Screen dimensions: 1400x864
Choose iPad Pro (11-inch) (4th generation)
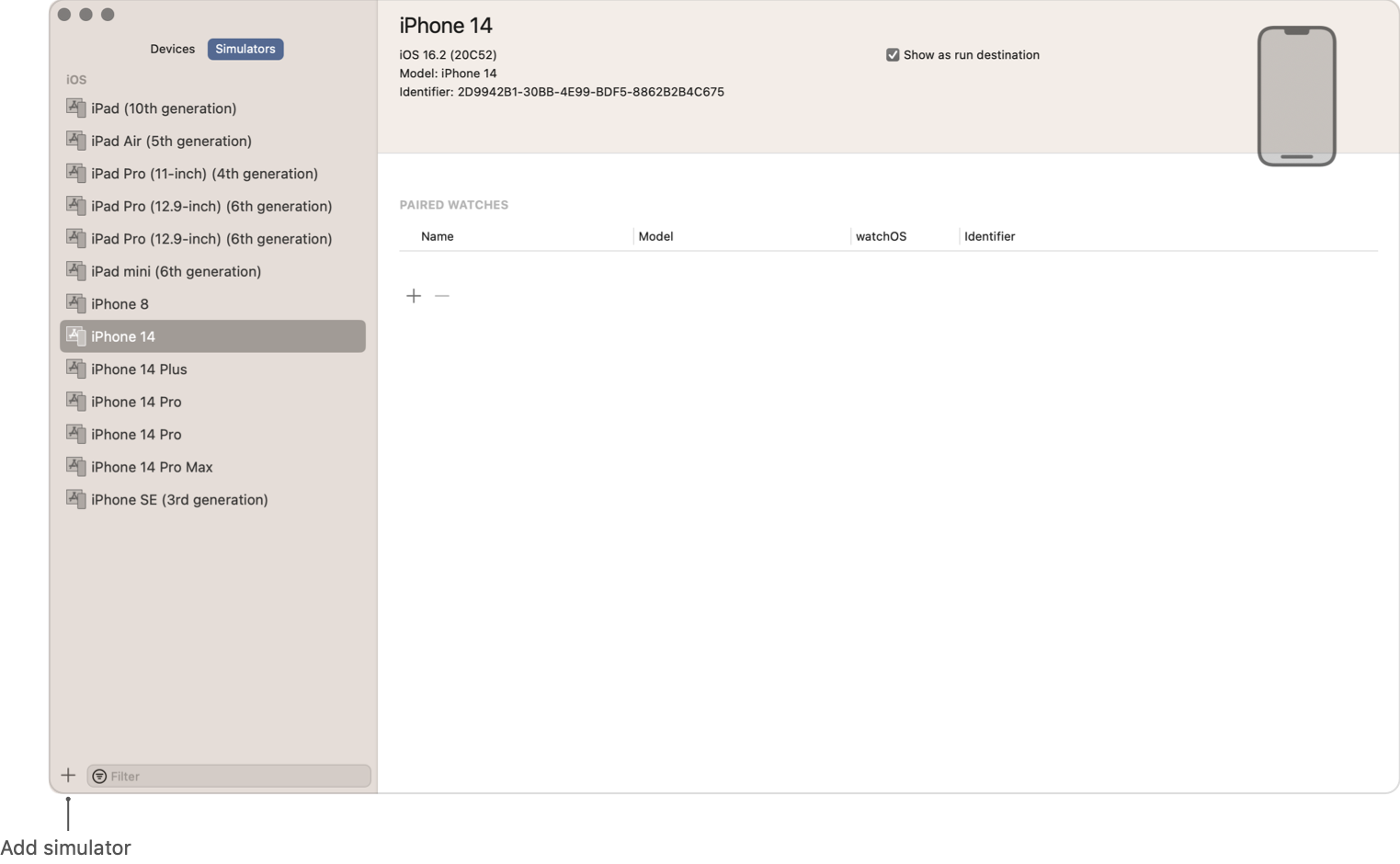[204, 174]
